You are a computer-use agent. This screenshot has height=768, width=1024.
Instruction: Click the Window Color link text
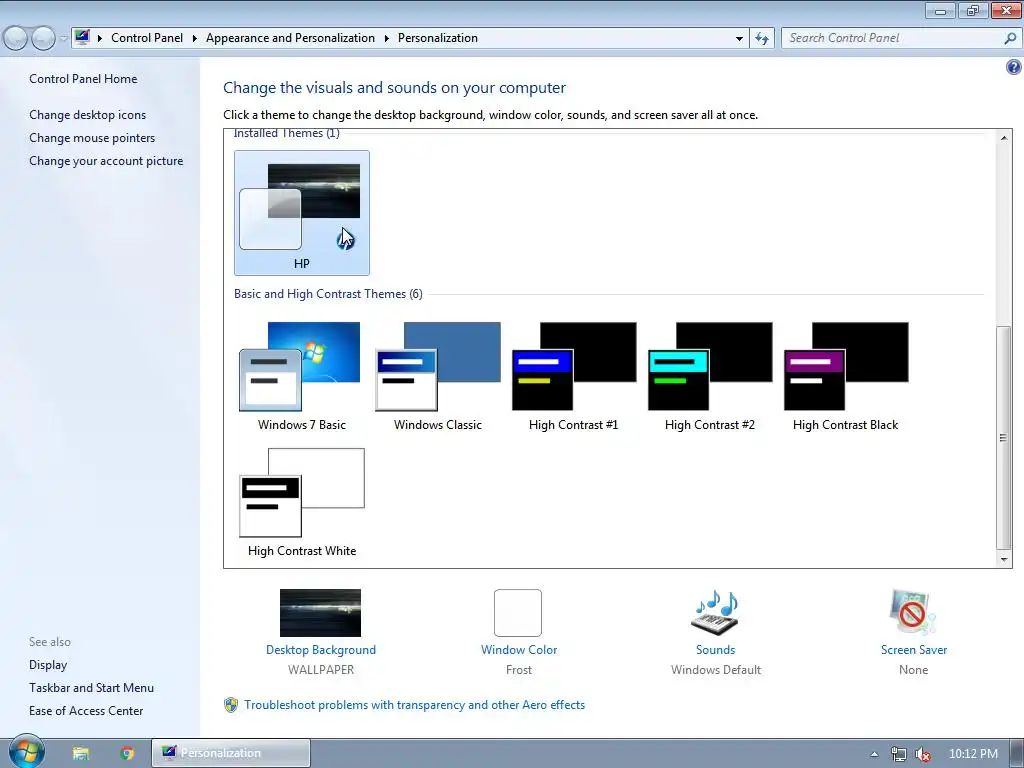519,650
